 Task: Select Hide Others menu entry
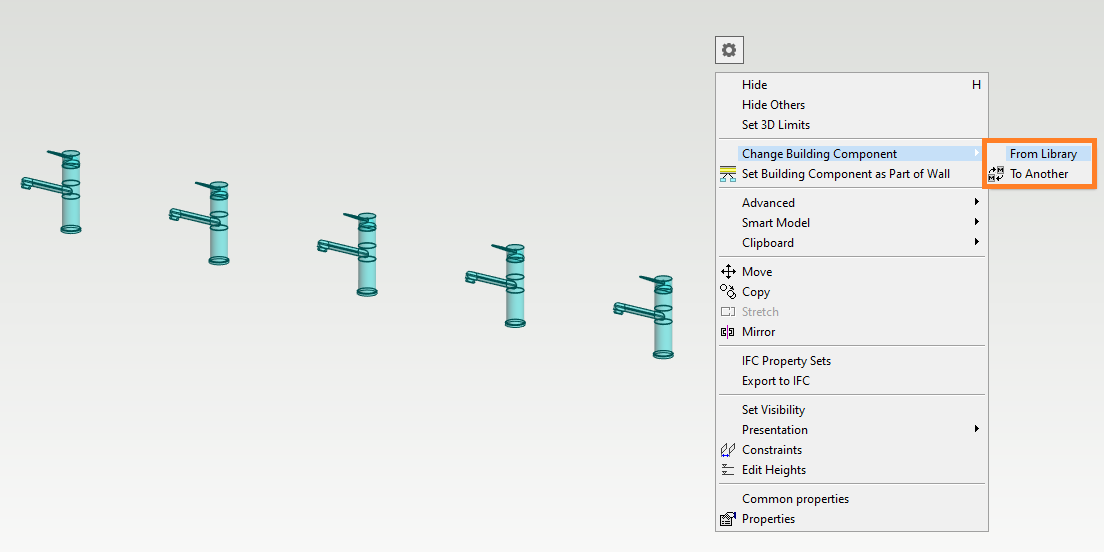pyautogui.click(x=773, y=105)
